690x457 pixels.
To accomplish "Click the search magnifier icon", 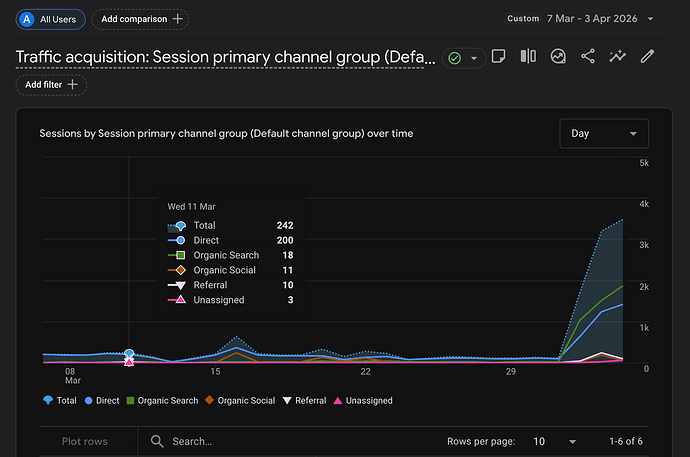I will point(157,441).
